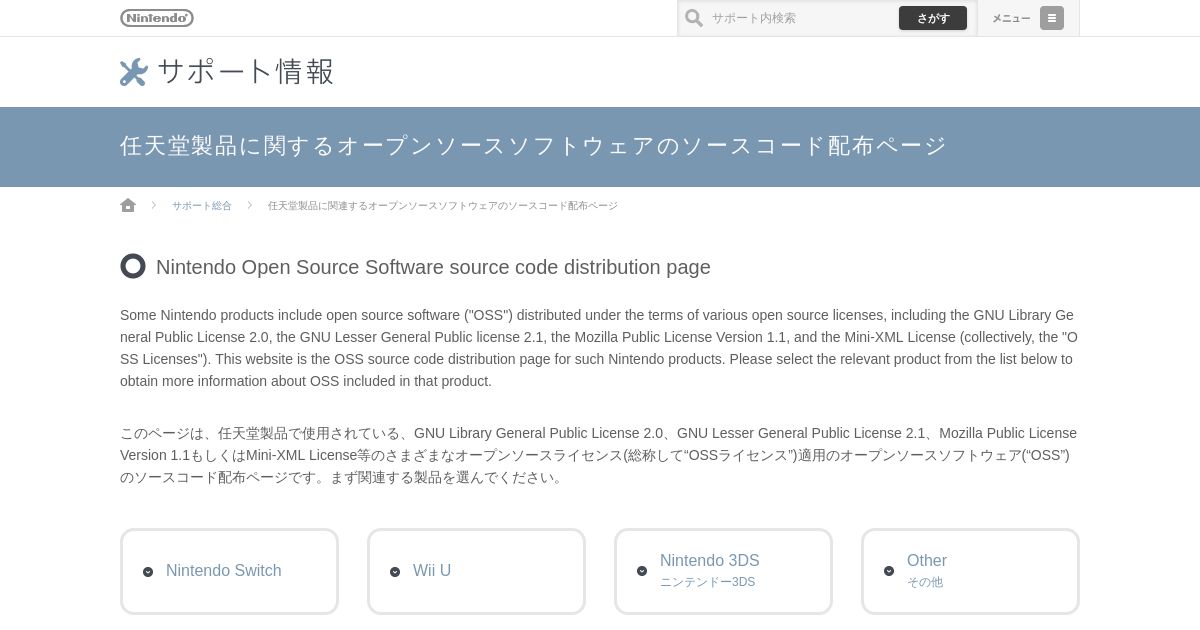Open サポート総合 breadcrumb link
The width and height of the screenshot is (1200, 630).
pyautogui.click(x=201, y=206)
